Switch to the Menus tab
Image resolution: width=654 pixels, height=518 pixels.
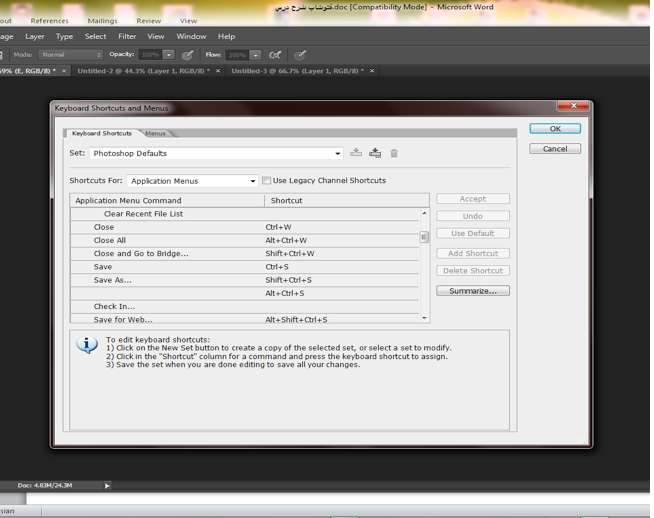tap(156, 133)
